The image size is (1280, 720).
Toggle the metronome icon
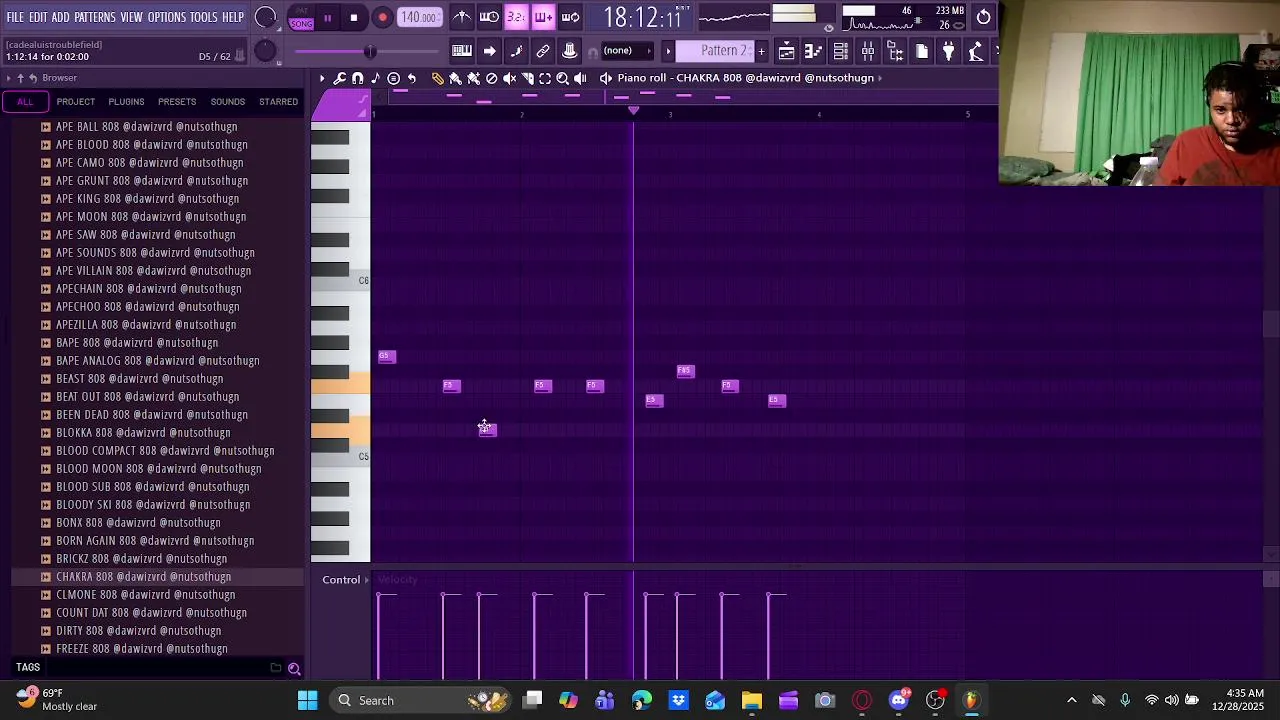[462, 17]
